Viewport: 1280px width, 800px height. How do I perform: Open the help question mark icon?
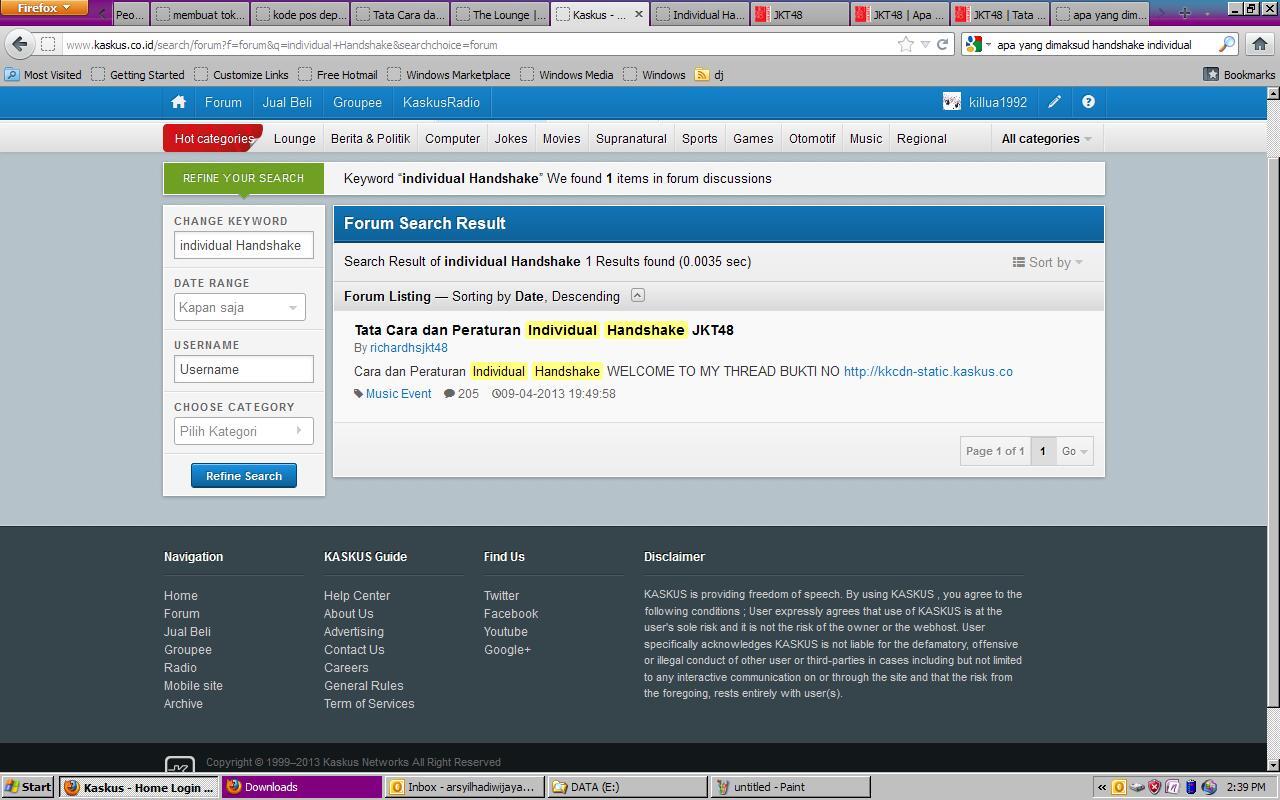coord(1088,102)
